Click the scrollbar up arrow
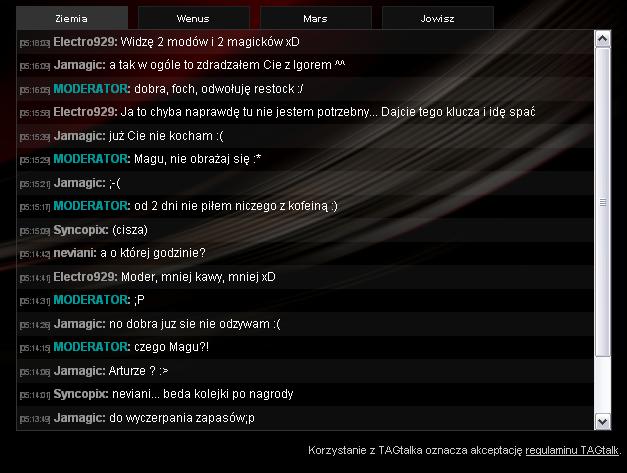This screenshot has height=473, width=627. (x=602, y=39)
